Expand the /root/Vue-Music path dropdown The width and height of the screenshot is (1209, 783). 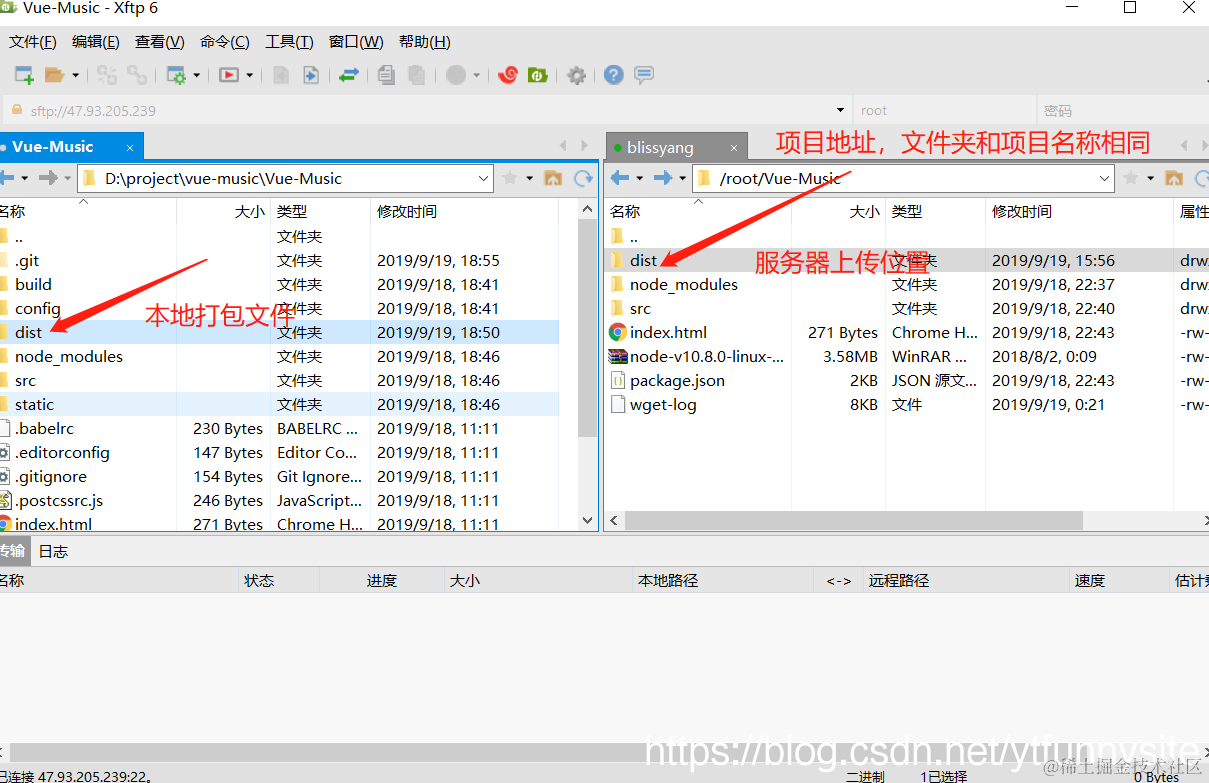[1105, 178]
